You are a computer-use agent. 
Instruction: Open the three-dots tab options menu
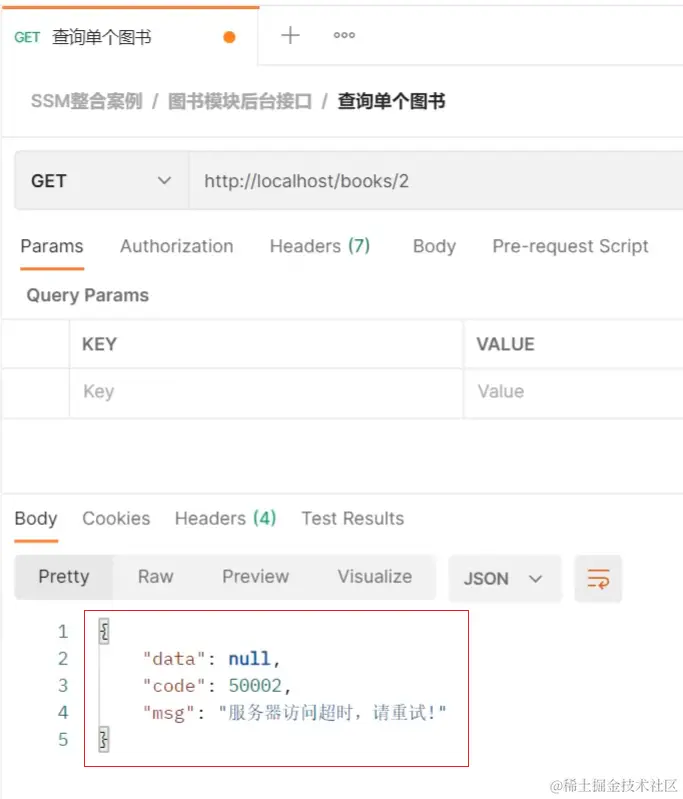pos(344,35)
